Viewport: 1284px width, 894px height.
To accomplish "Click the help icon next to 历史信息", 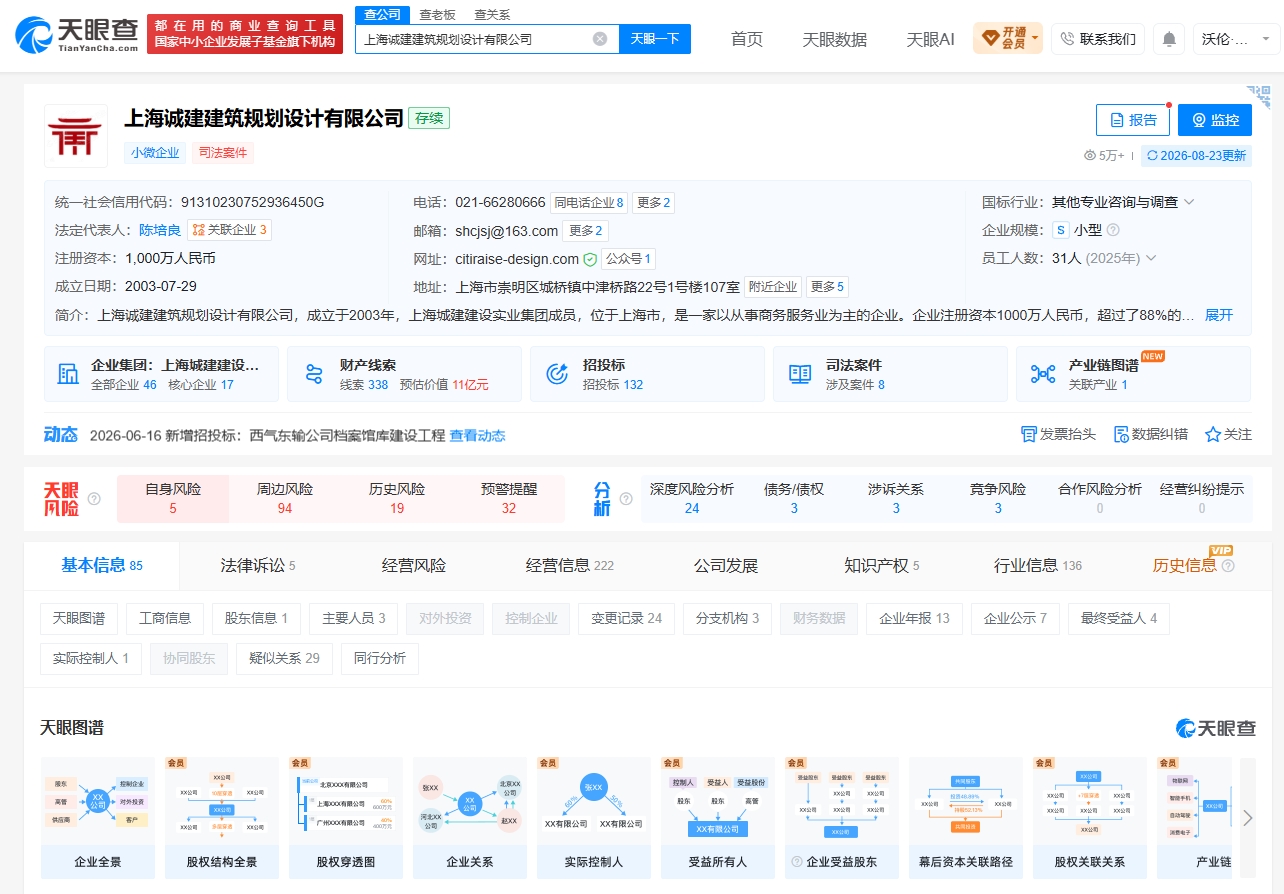I will pyautogui.click(x=1228, y=566).
